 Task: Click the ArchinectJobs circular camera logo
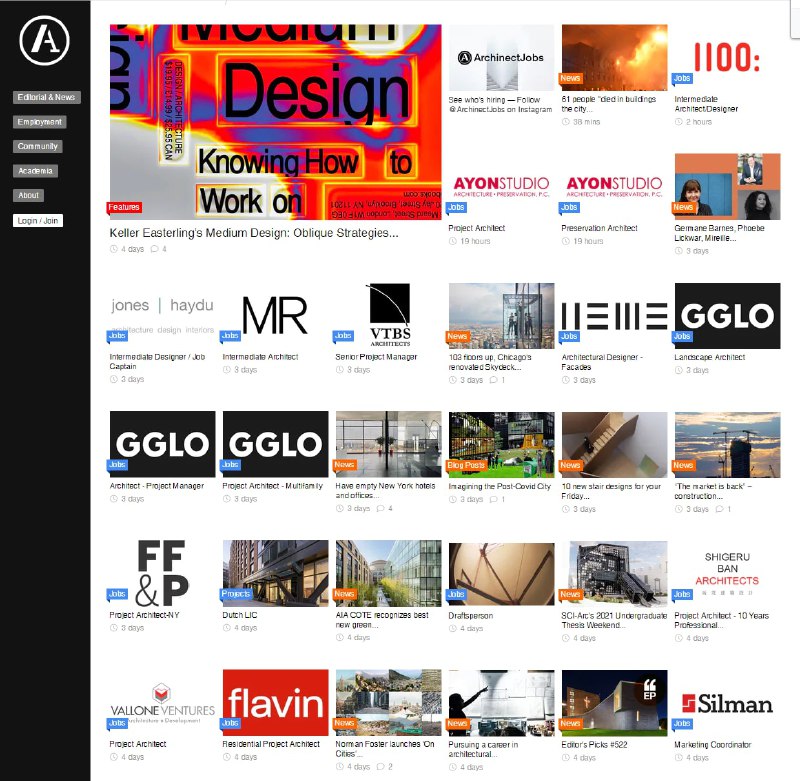(x=463, y=57)
